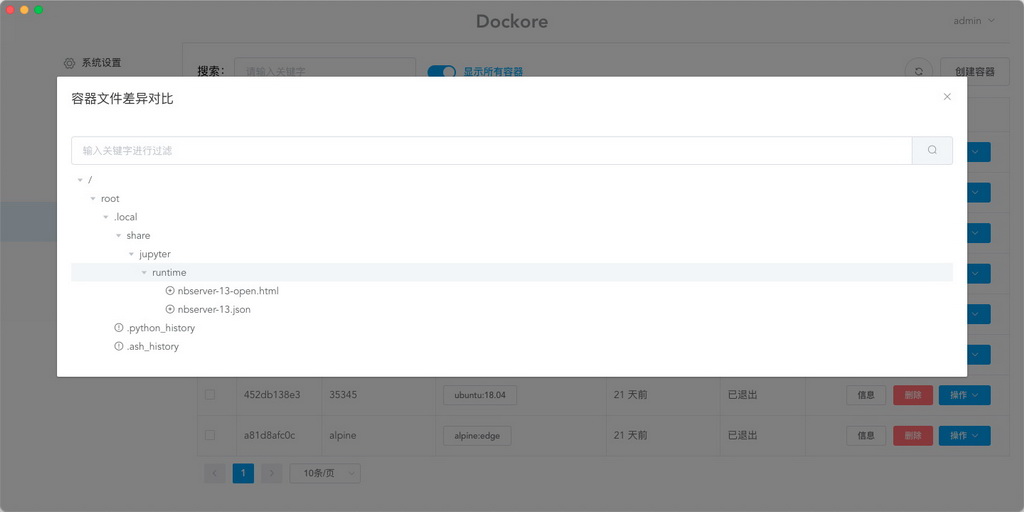Click the ubuntu:18.04 image tag

(480, 395)
